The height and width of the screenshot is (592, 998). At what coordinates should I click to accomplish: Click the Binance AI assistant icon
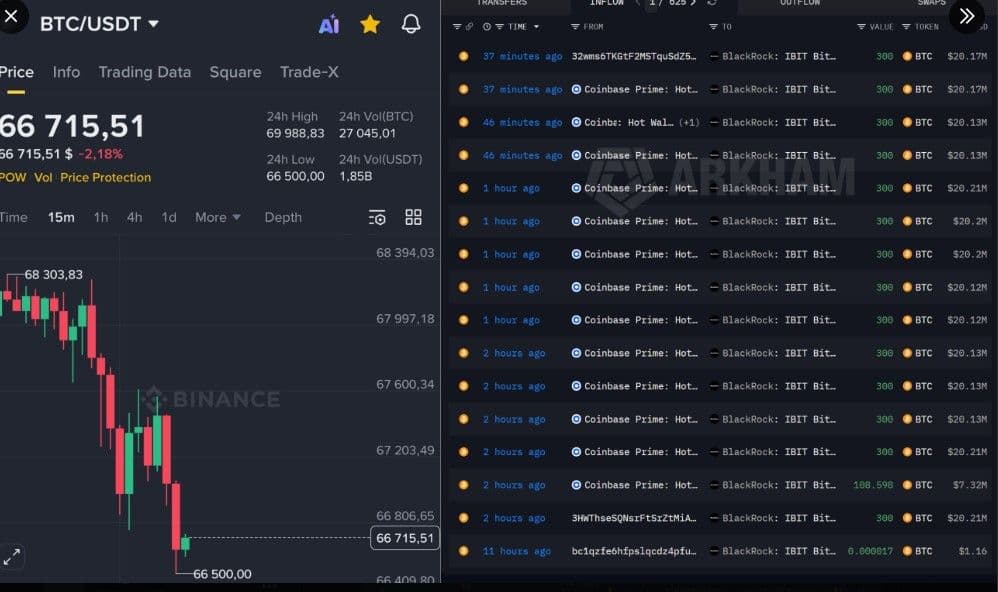330,25
